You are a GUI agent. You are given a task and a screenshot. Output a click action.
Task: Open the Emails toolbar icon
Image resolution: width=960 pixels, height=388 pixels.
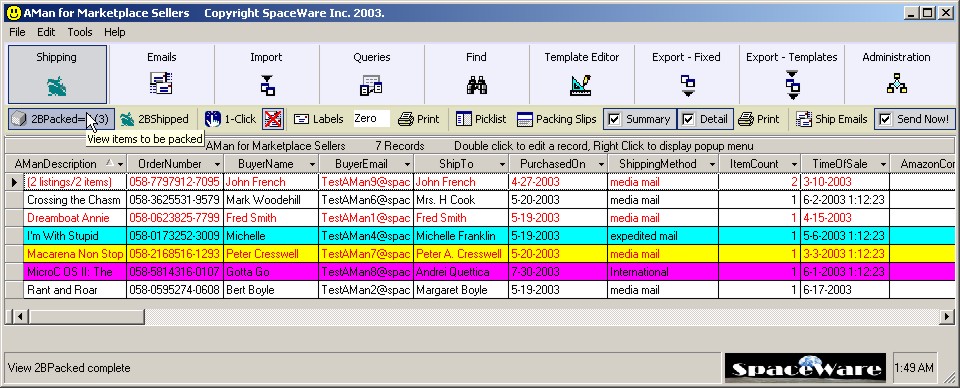(x=161, y=83)
